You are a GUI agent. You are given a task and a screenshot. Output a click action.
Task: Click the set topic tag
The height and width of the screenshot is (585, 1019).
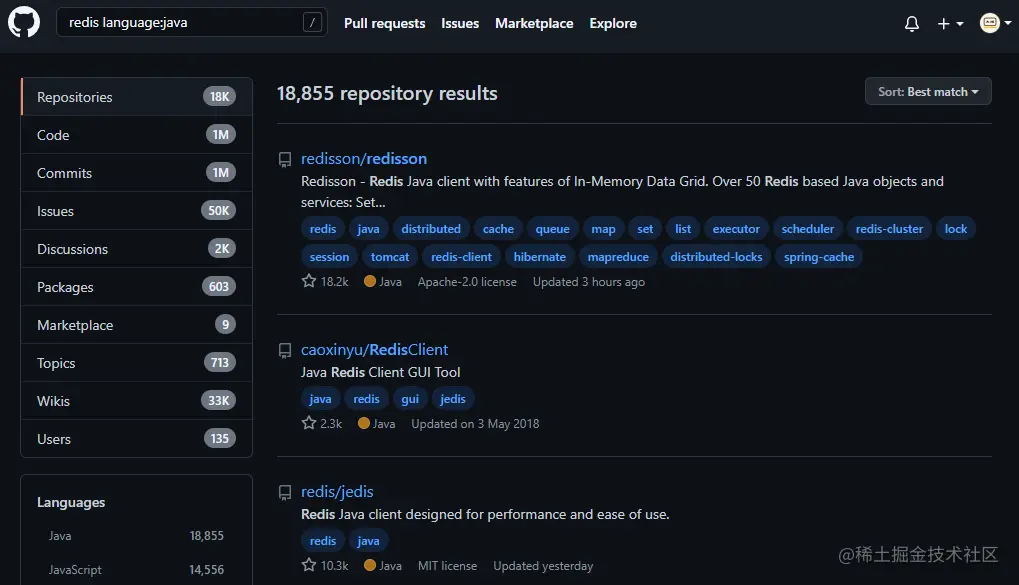pyautogui.click(x=645, y=229)
